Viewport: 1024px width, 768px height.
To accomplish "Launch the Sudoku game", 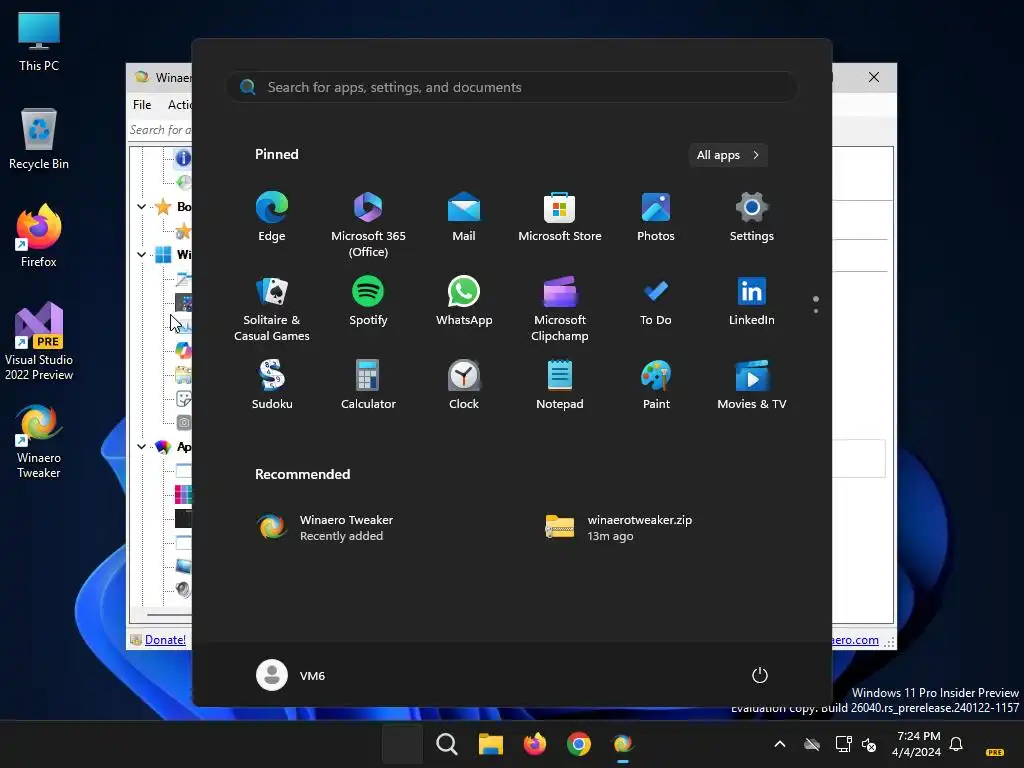I will tap(272, 385).
